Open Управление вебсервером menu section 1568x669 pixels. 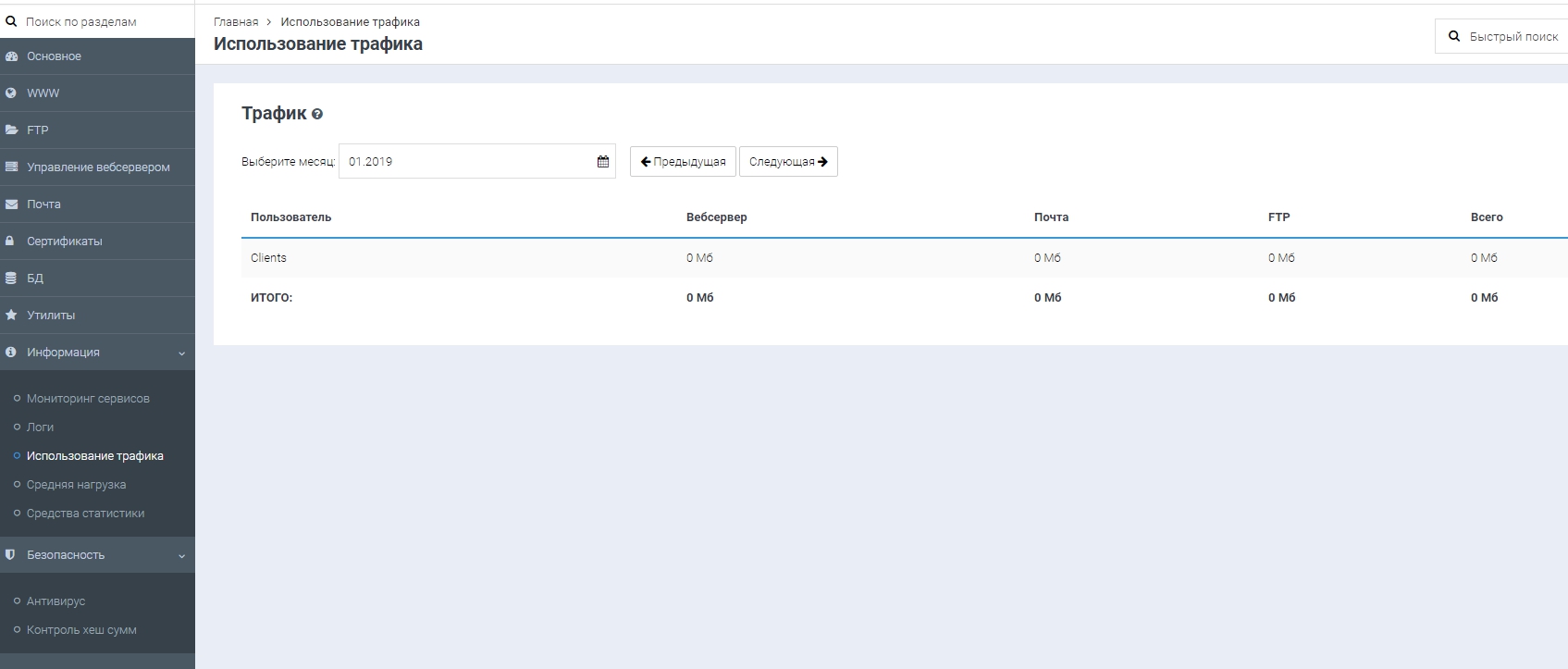(98, 167)
